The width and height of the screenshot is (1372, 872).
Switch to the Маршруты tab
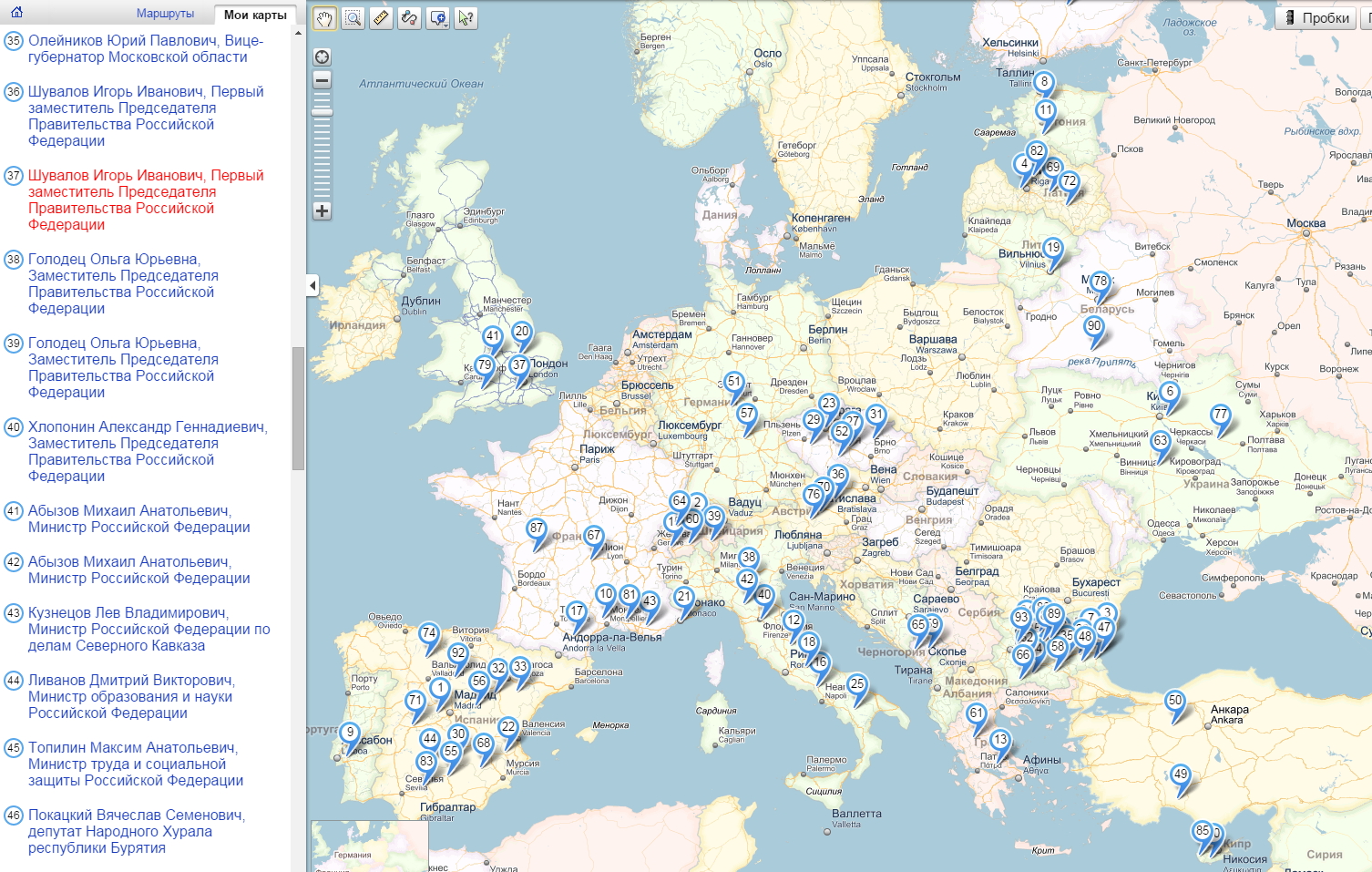point(165,14)
